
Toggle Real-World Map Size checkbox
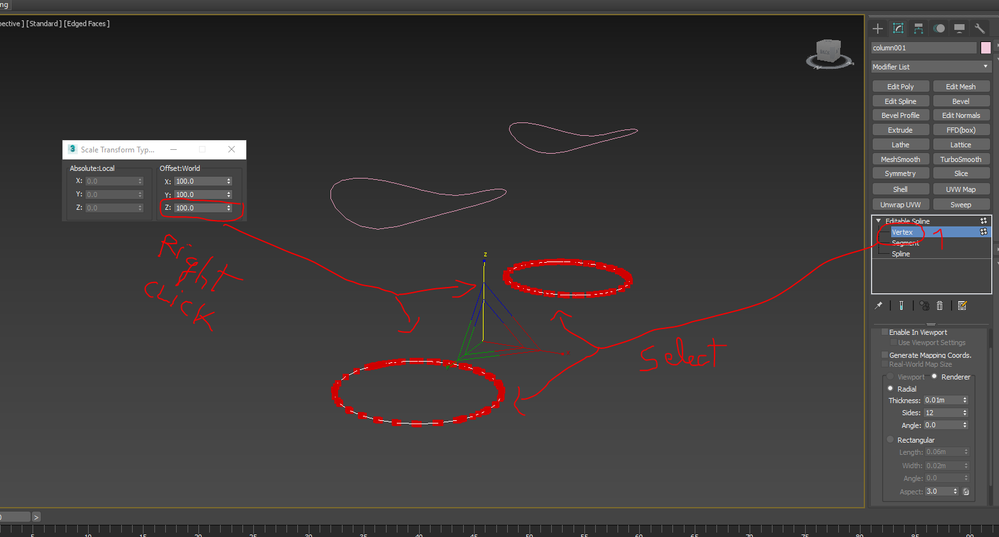(x=884, y=364)
